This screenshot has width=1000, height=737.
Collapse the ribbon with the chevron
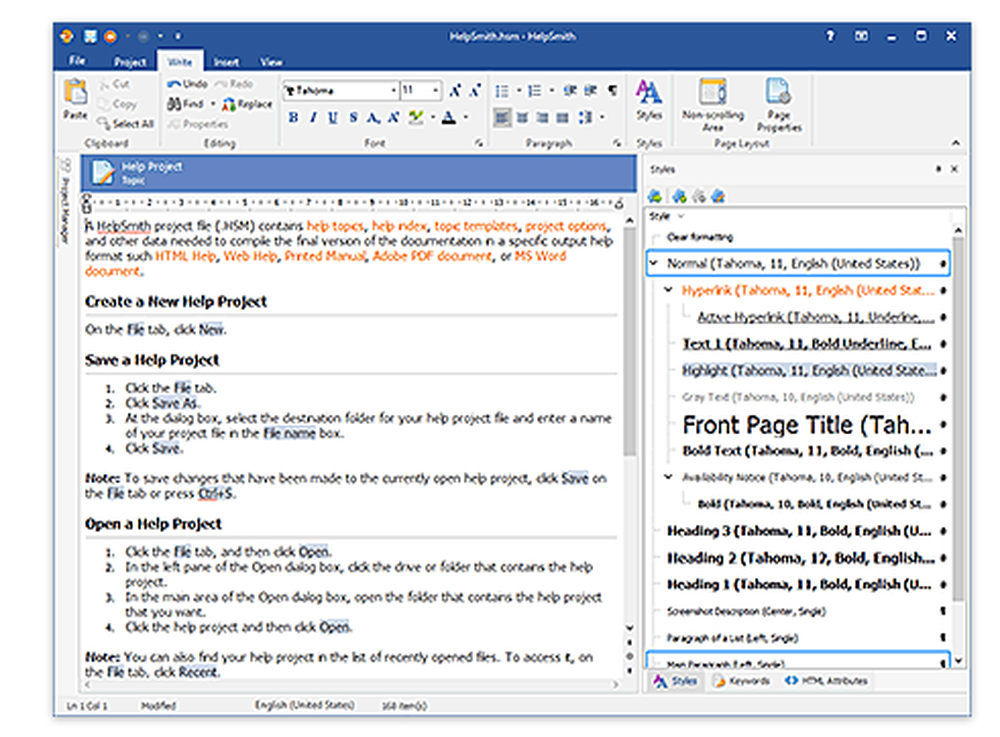[955, 143]
